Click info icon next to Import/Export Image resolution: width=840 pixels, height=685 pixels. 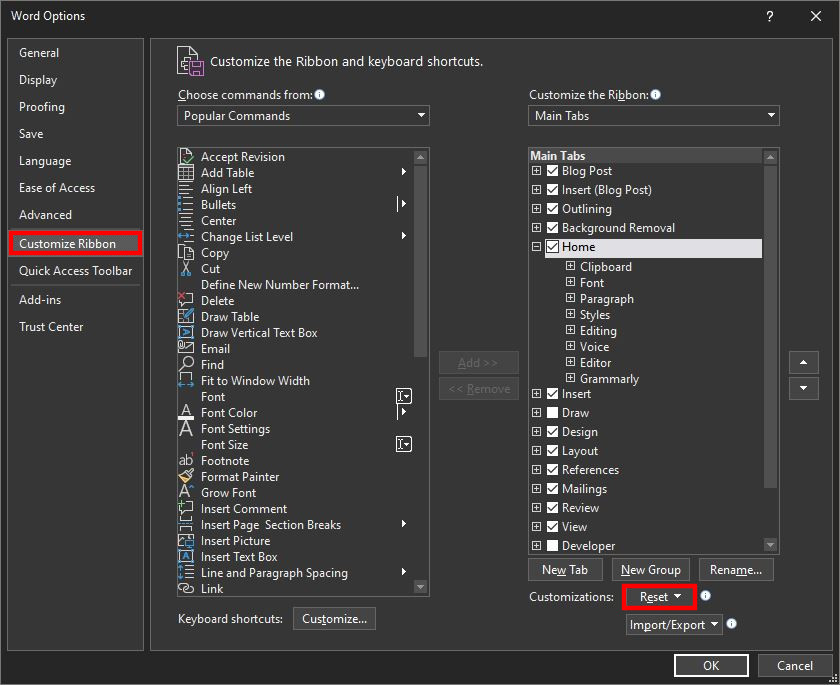(731, 624)
